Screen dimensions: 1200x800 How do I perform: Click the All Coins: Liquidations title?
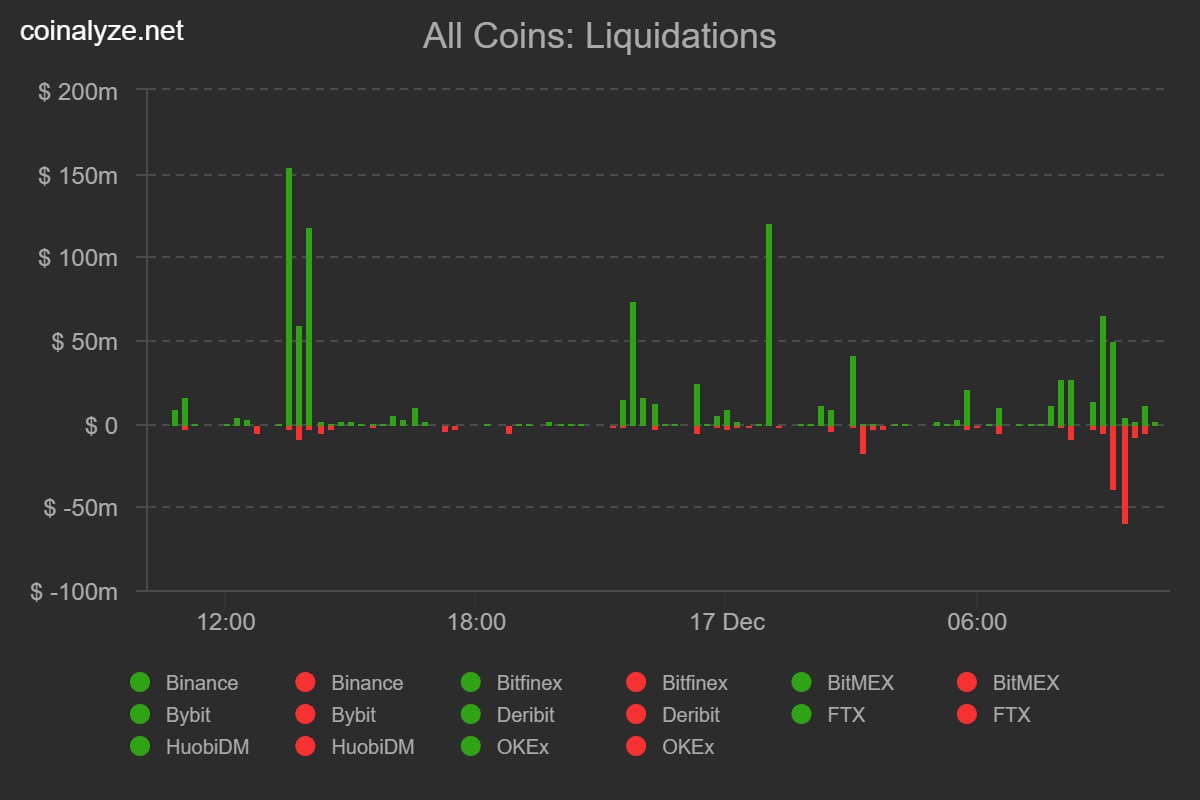coord(599,36)
